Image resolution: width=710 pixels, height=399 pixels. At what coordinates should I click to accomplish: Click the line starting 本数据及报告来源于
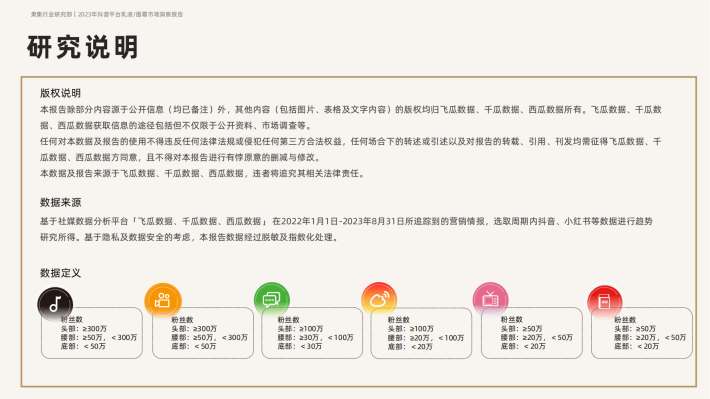point(203,173)
